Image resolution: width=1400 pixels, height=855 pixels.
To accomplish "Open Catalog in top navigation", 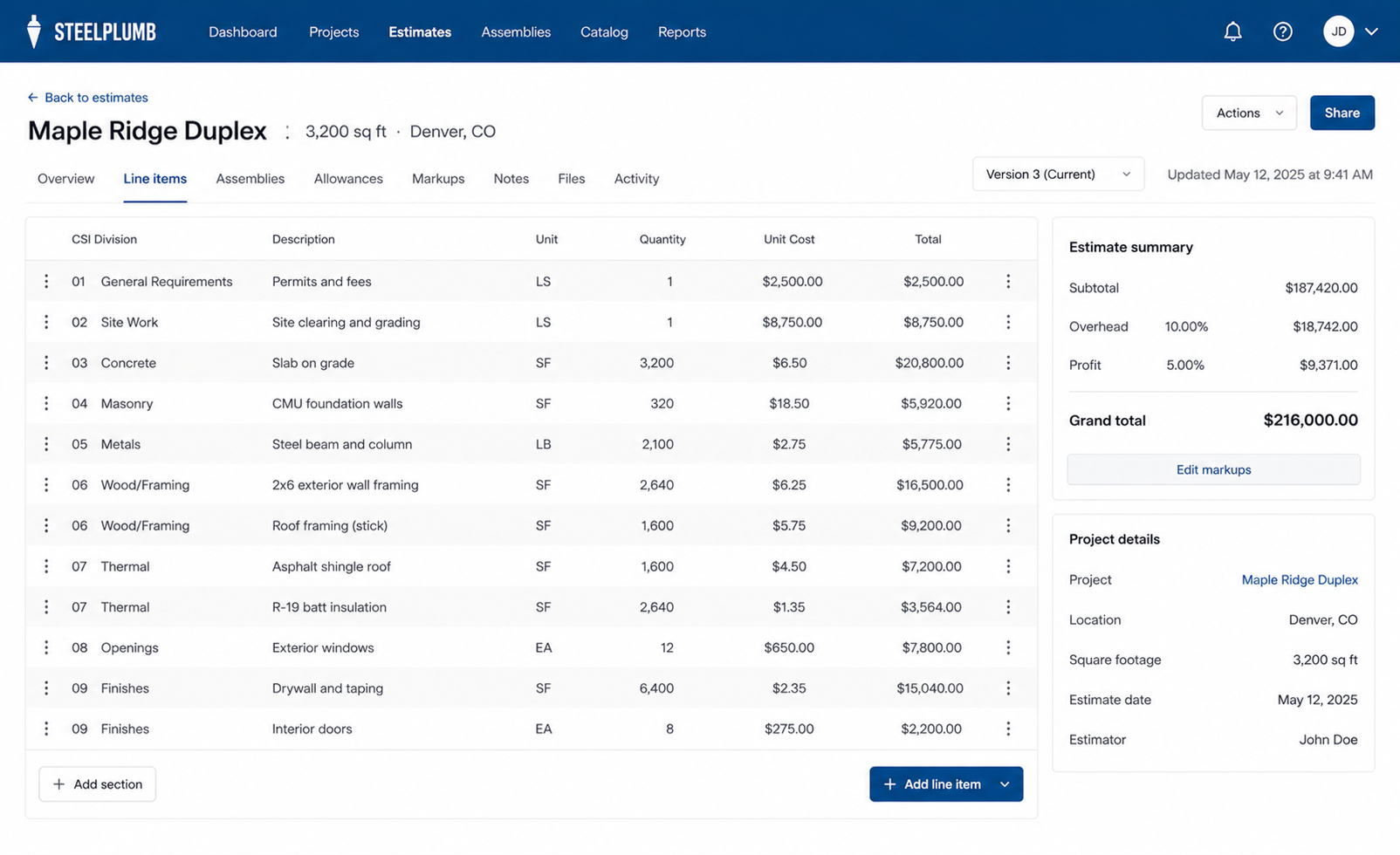I will [604, 32].
